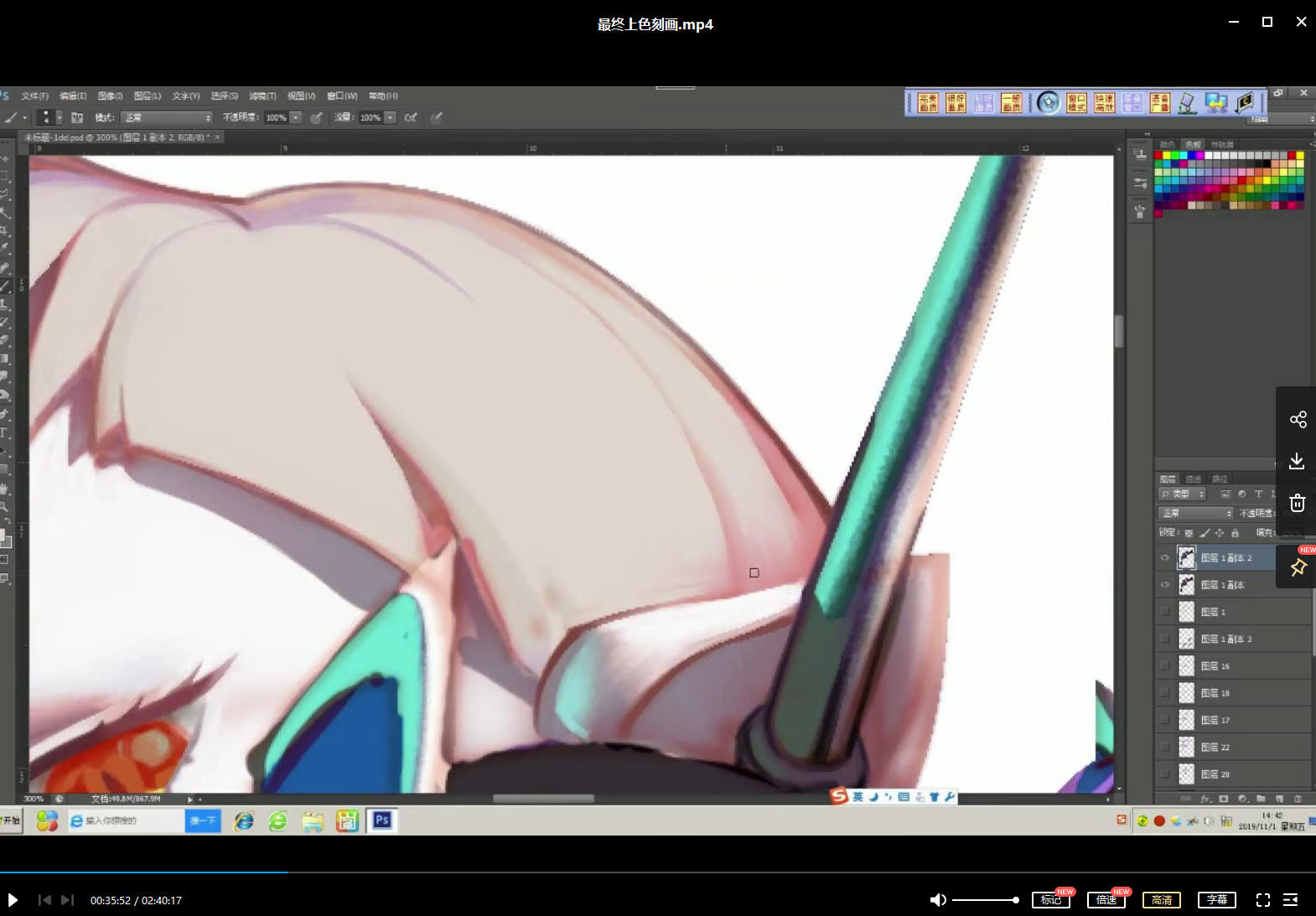Enter fullscreen mode in the video player
The image size is (1316, 916).
(x=1262, y=900)
